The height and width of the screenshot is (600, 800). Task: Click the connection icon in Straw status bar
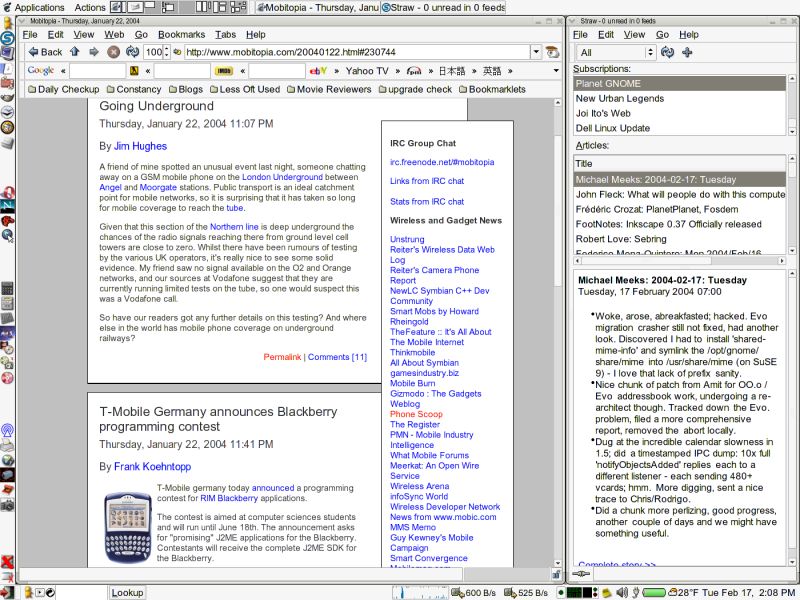581,574
